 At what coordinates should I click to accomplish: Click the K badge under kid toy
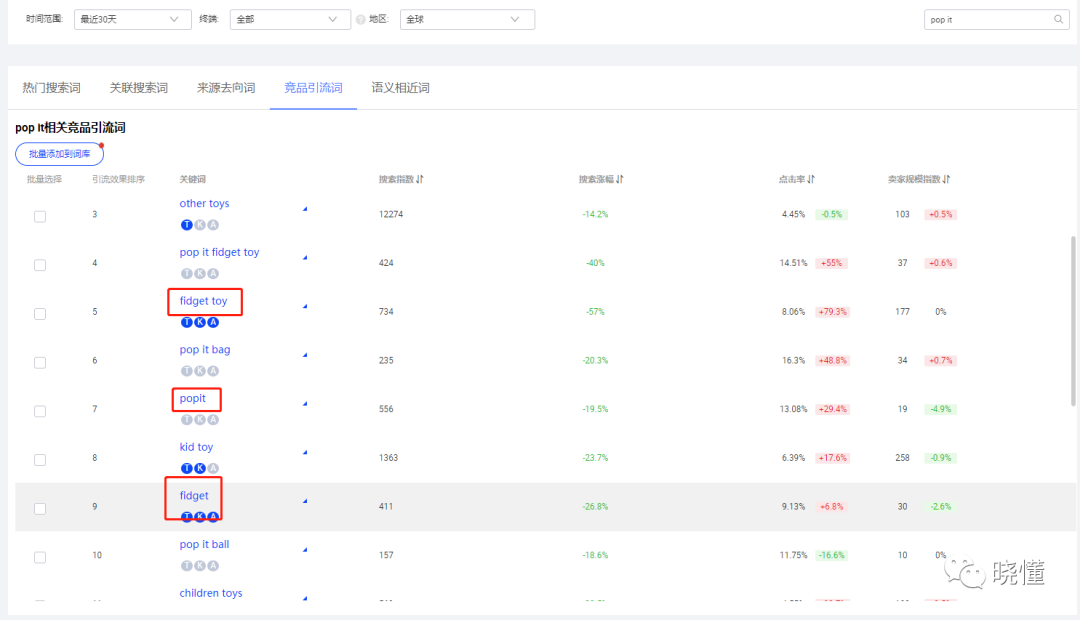tap(199, 468)
